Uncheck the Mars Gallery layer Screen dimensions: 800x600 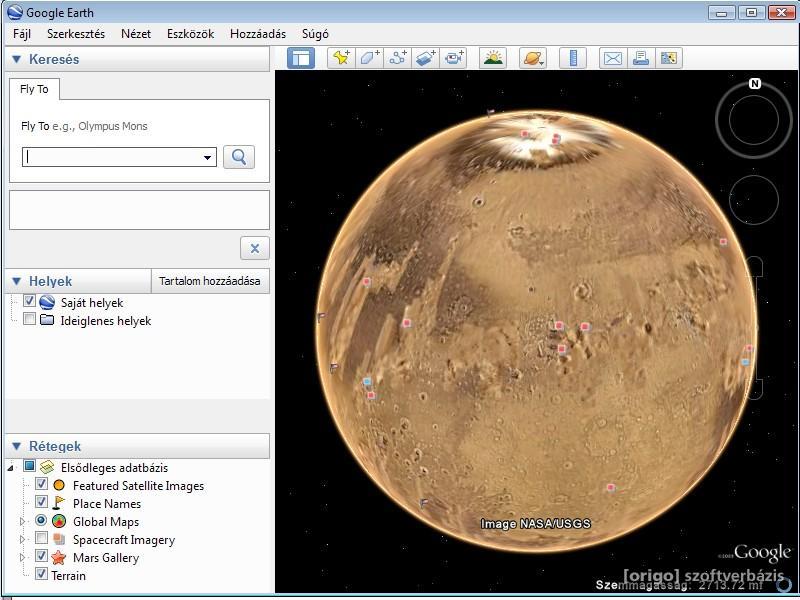(41, 556)
